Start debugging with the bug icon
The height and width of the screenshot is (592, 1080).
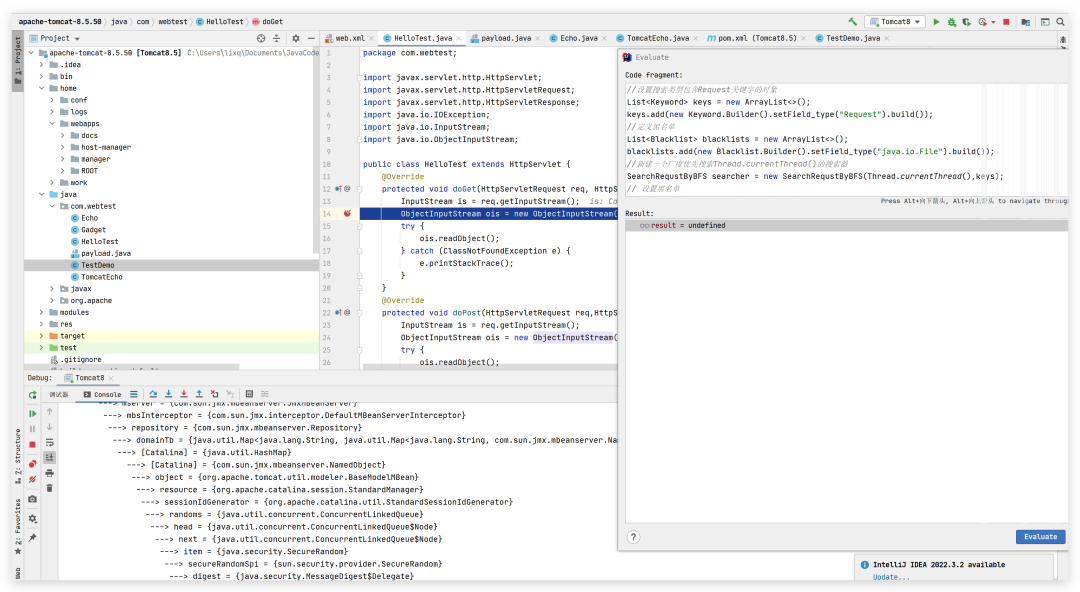pyautogui.click(x=951, y=21)
